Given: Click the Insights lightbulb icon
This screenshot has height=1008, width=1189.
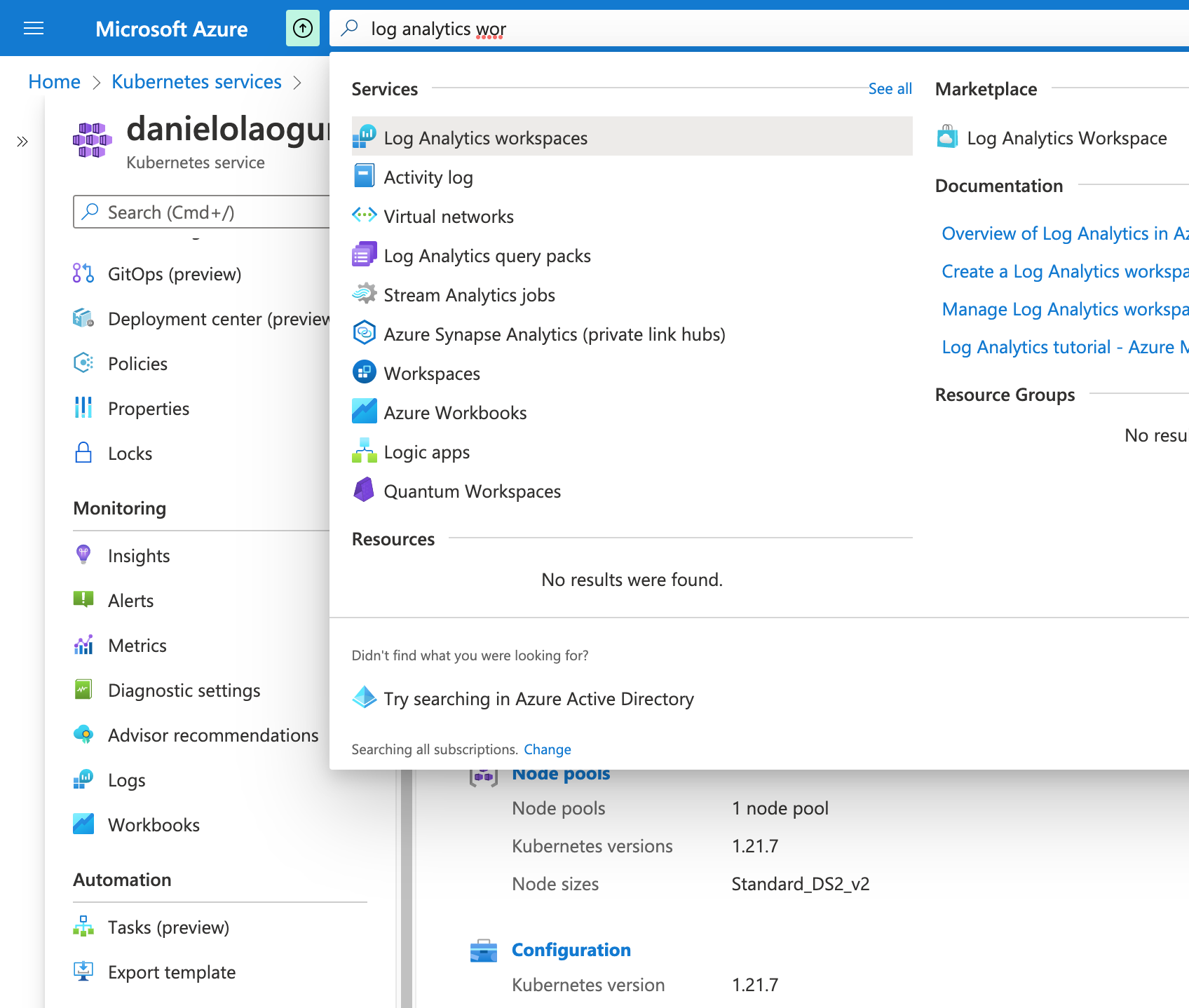Looking at the screenshot, I should click(83, 555).
